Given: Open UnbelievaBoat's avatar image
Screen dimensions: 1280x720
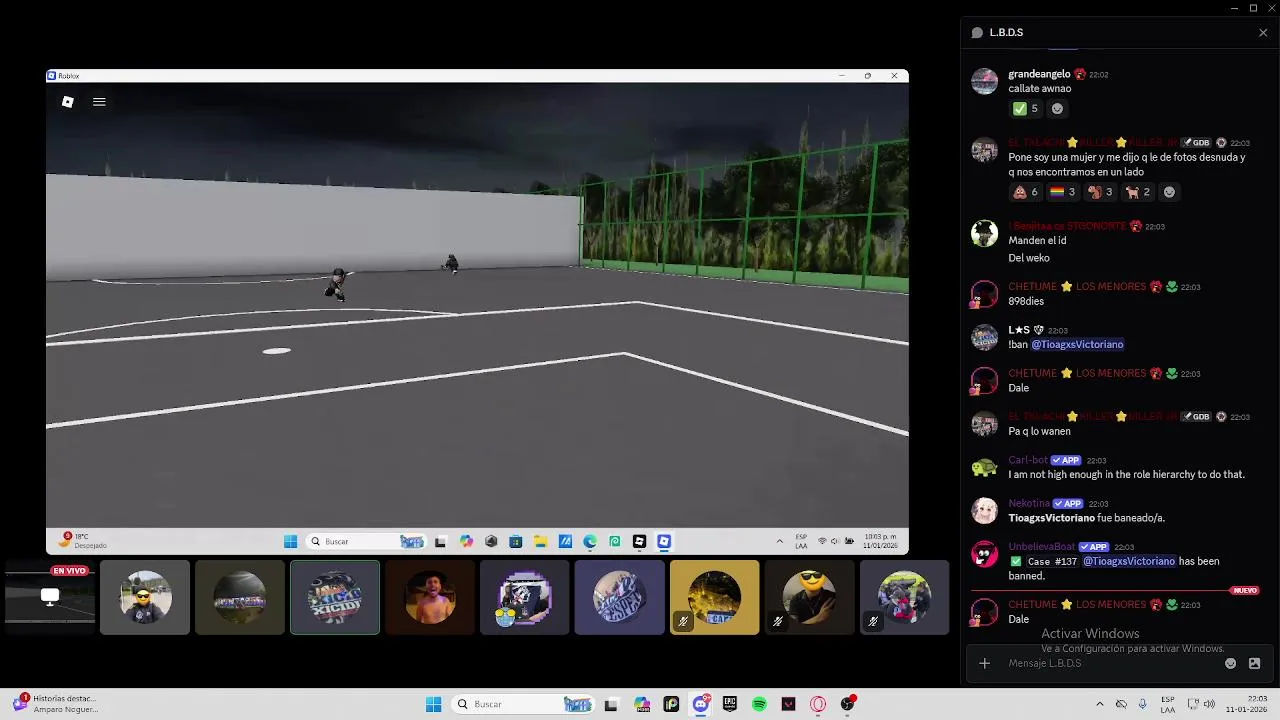Looking at the screenshot, I should click(x=985, y=555).
